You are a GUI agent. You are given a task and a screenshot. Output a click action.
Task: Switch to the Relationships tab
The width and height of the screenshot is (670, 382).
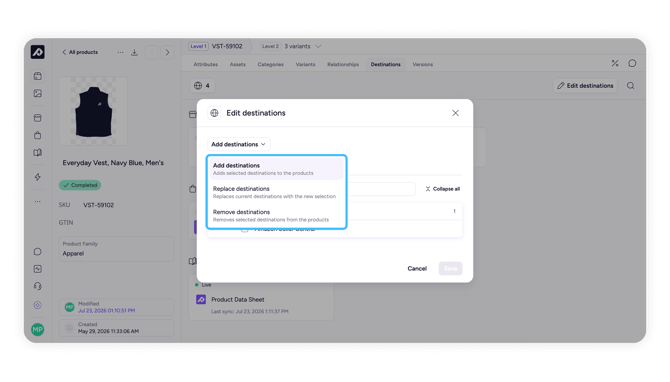click(x=343, y=64)
